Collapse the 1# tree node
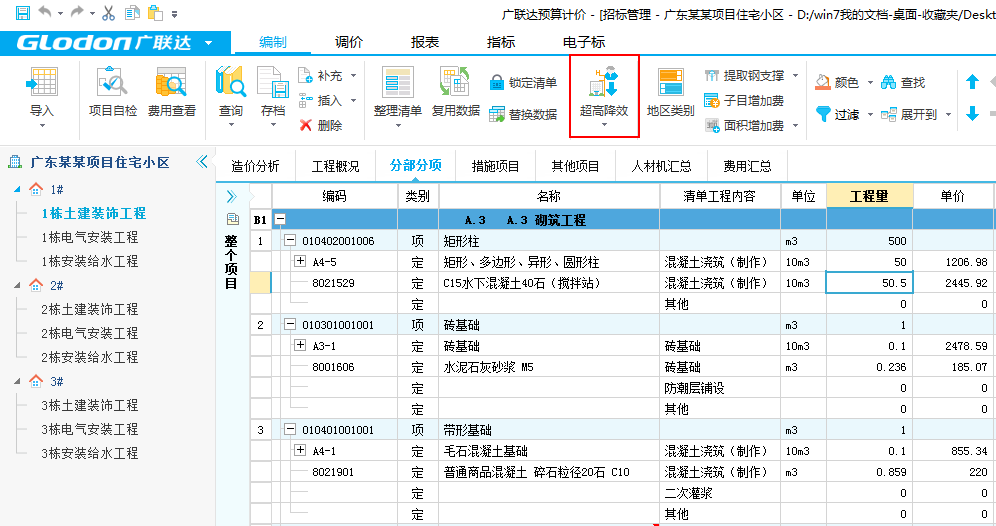The image size is (996, 526). (x=16, y=190)
